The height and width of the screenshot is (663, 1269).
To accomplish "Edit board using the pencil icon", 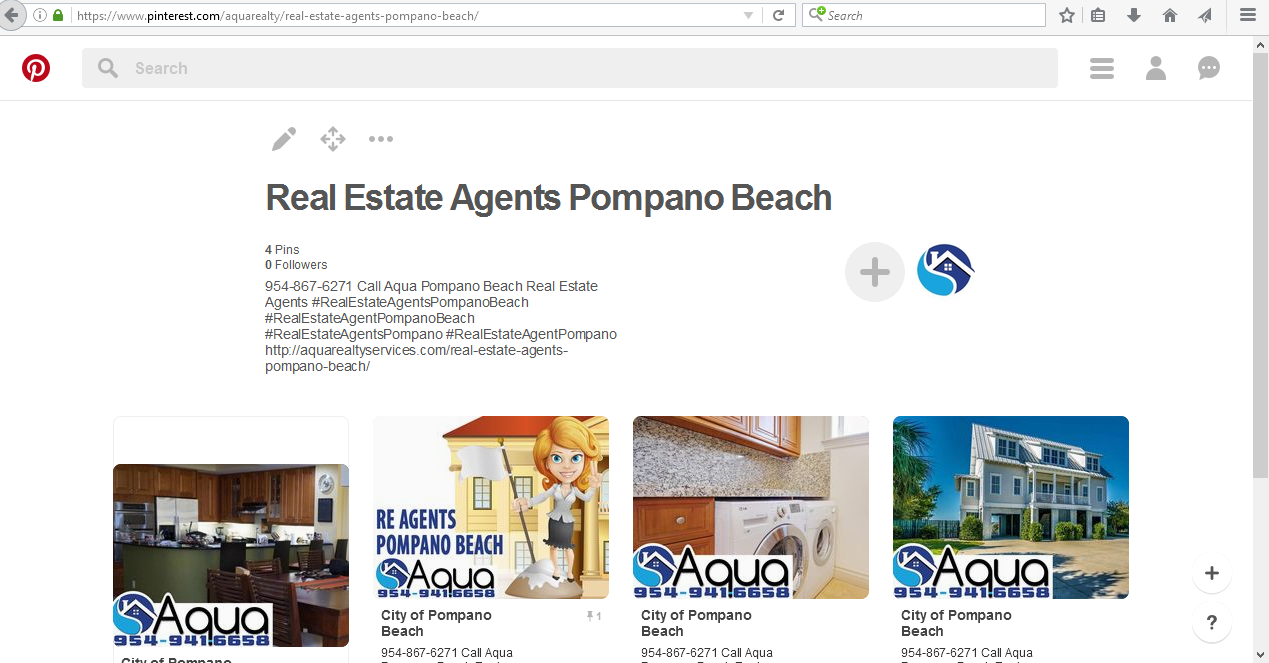I will (284, 139).
